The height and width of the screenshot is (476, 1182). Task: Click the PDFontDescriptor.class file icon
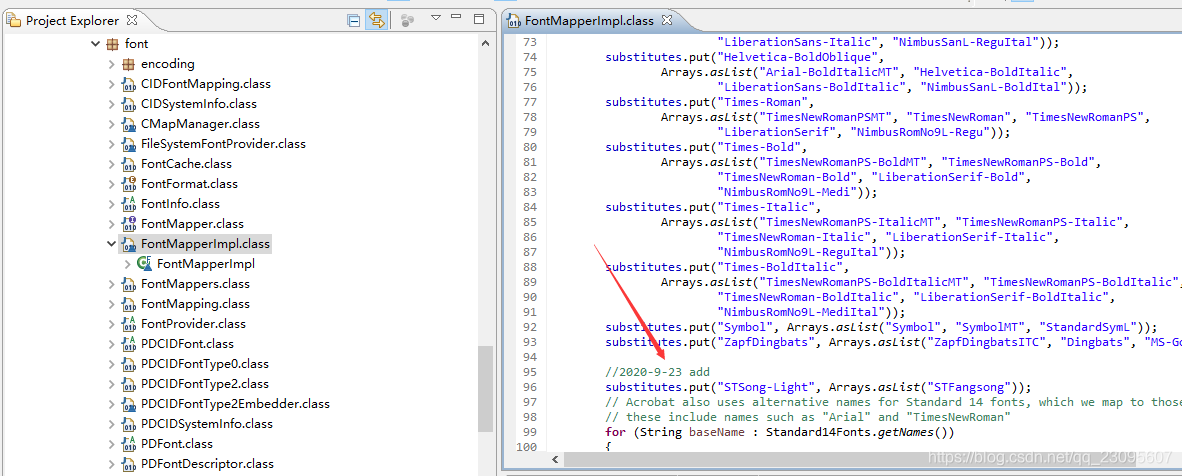(129, 464)
